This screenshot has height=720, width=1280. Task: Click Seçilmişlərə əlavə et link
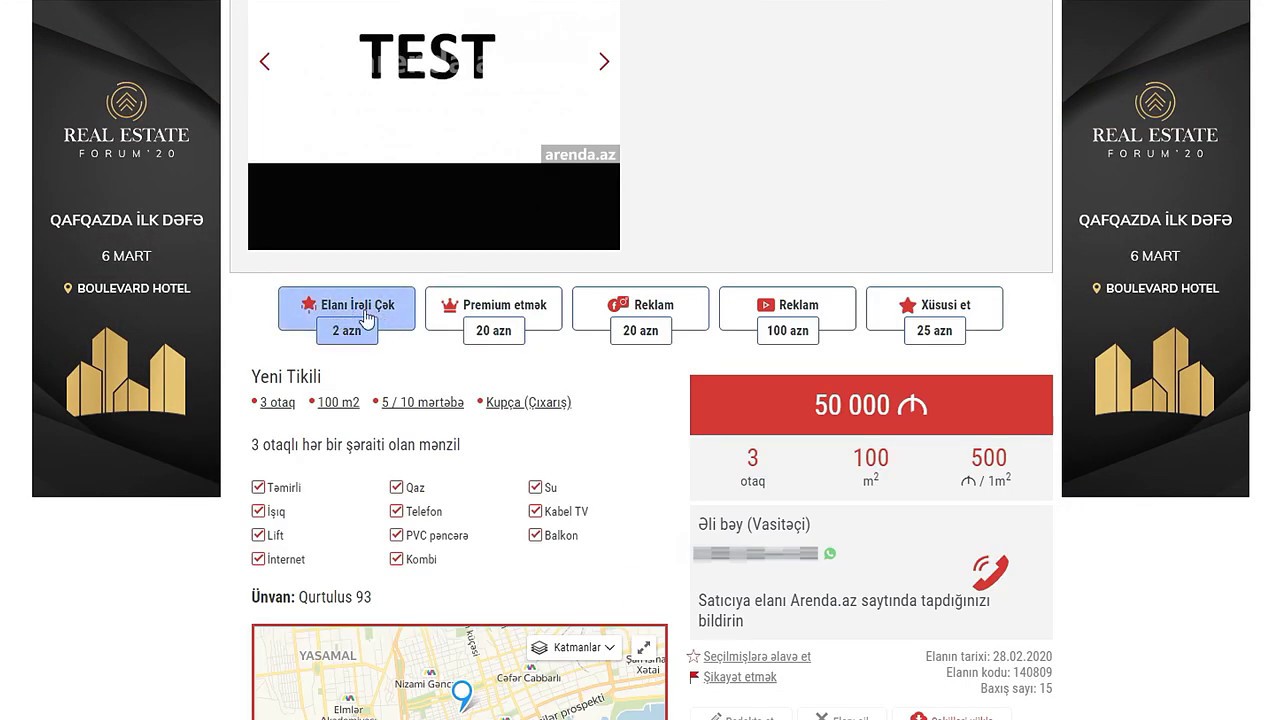click(x=757, y=657)
